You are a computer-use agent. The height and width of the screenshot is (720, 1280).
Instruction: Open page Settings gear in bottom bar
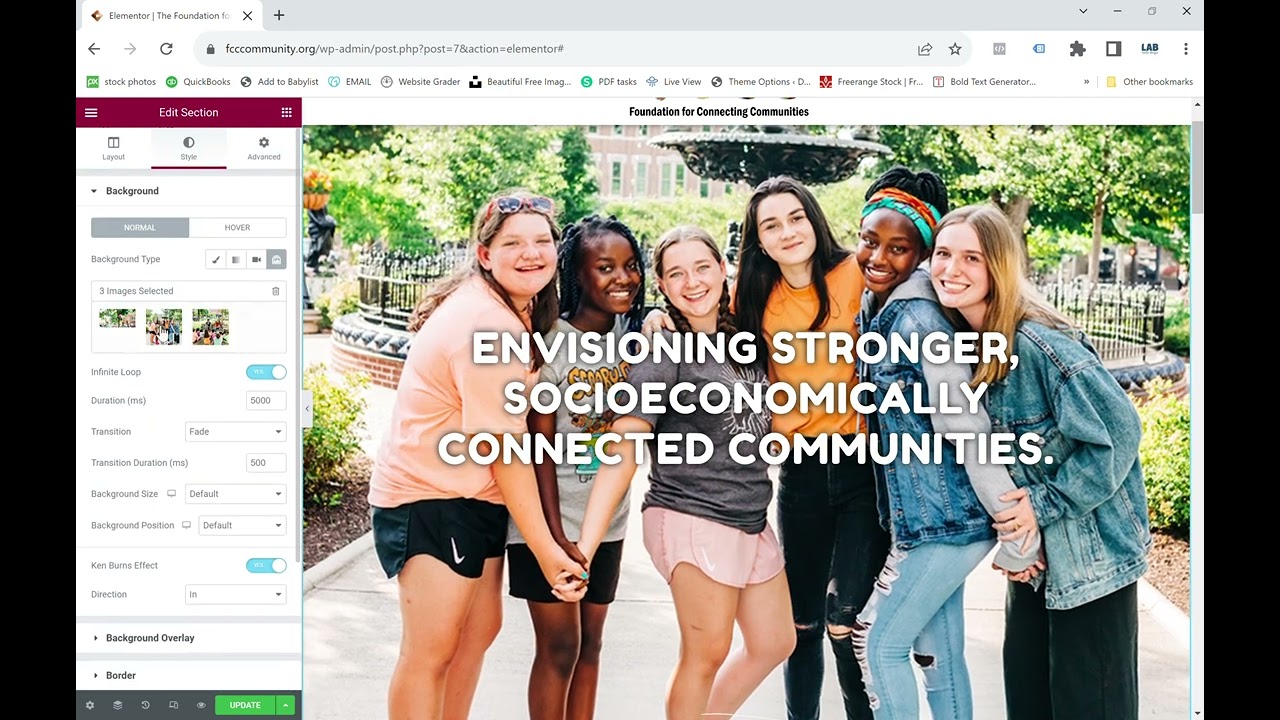pyautogui.click(x=90, y=705)
